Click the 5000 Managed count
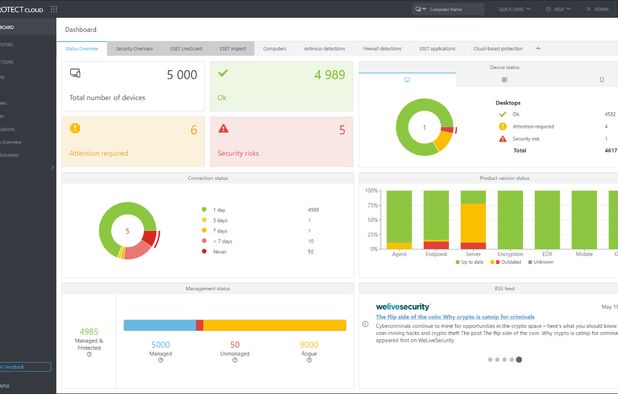Screen dimensions: 618x394 (161, 345)
